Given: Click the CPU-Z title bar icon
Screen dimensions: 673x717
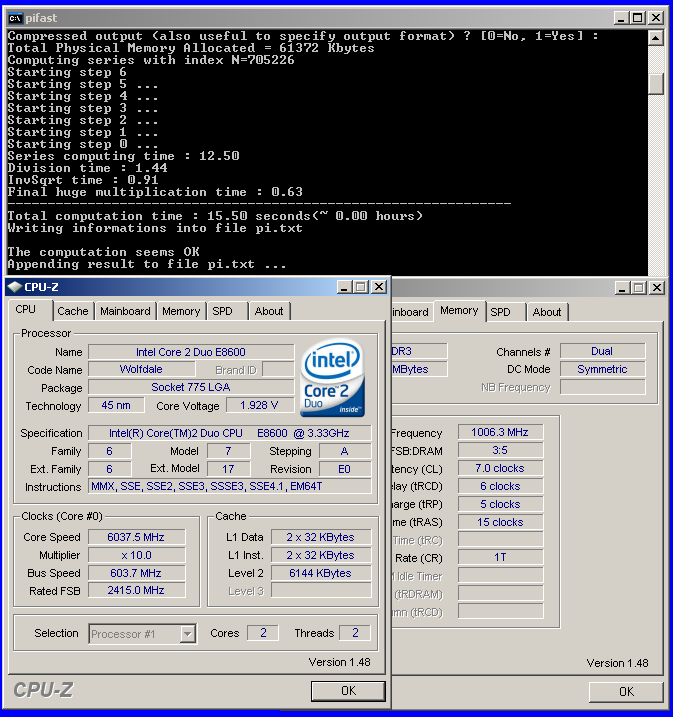Looking at the screenshot, I should 15,287.
